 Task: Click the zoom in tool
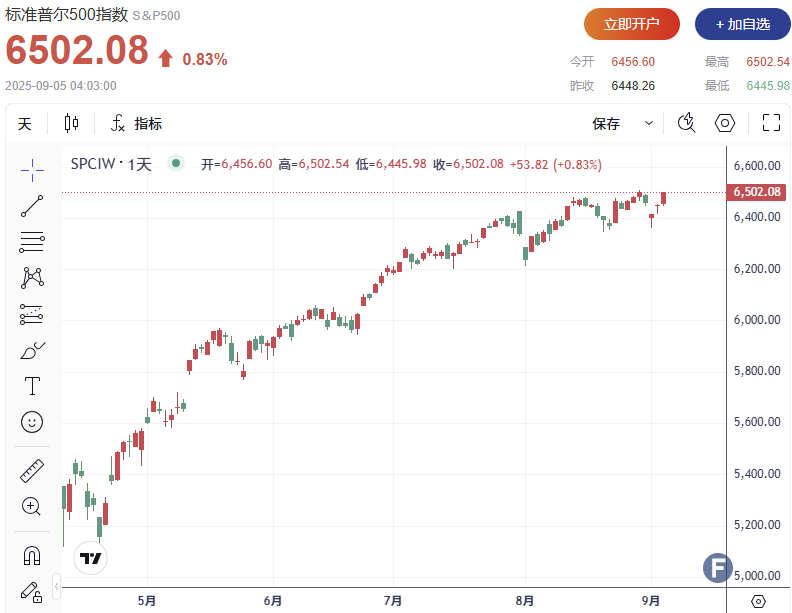(x=32, y=506)
